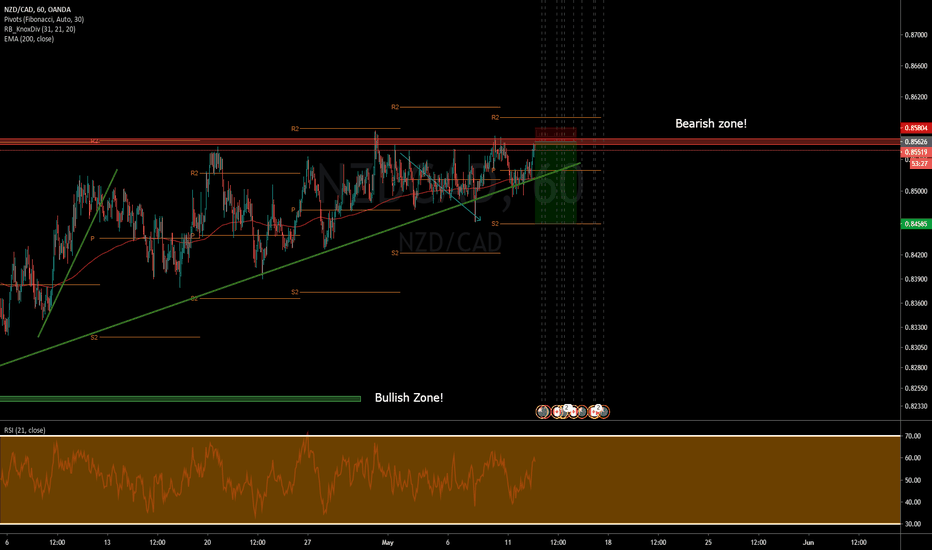Click the grey 0.85626 price label
This screenshot has width=932, height=550.
point(916,142)
